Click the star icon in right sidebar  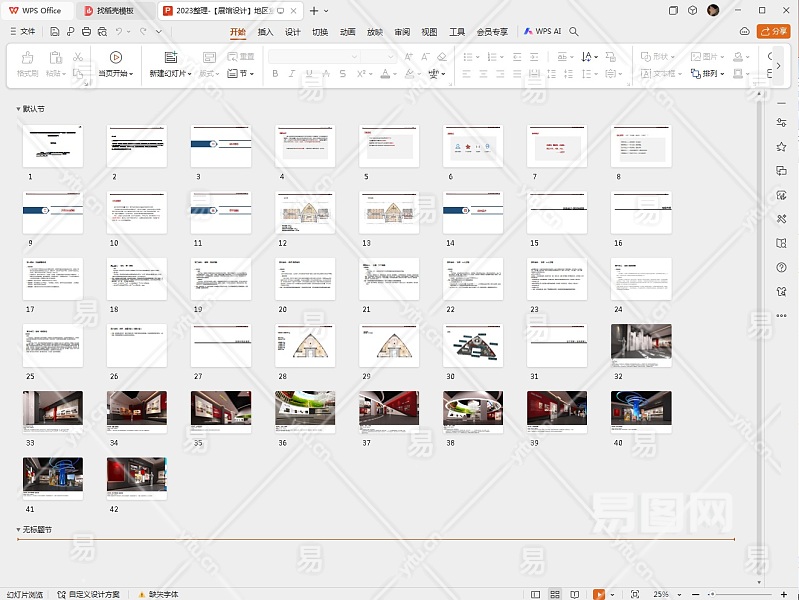[x=781, y=147]
